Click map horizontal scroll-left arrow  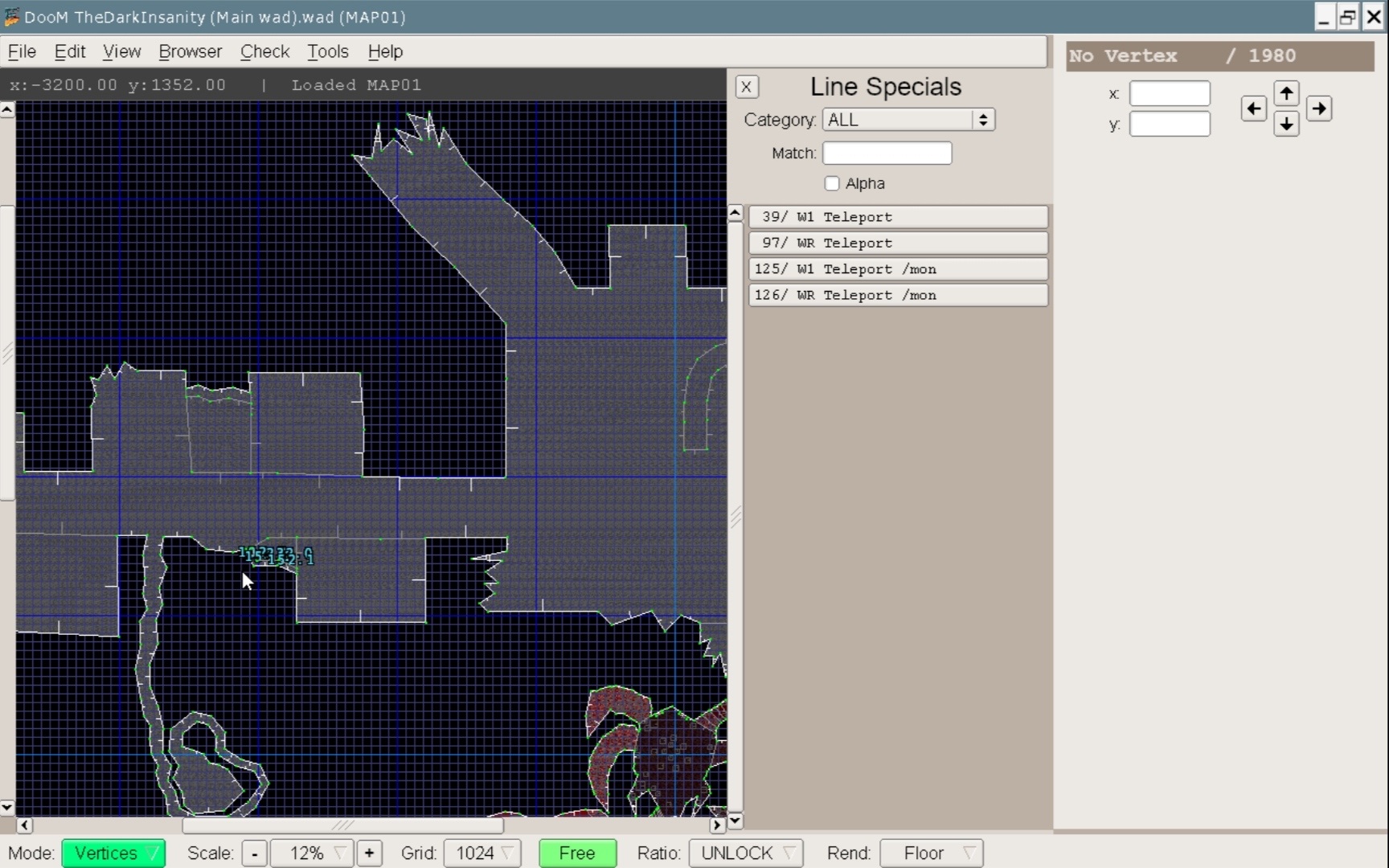click(x=24, y=825)
